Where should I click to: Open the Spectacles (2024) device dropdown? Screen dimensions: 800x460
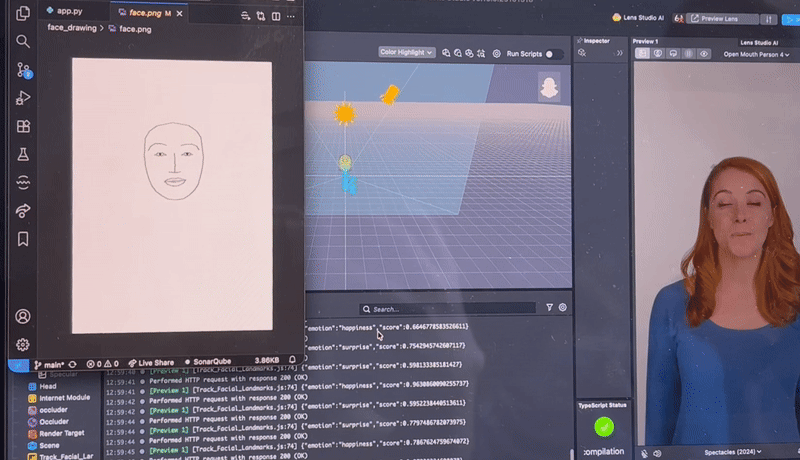[x=733, y=452]
